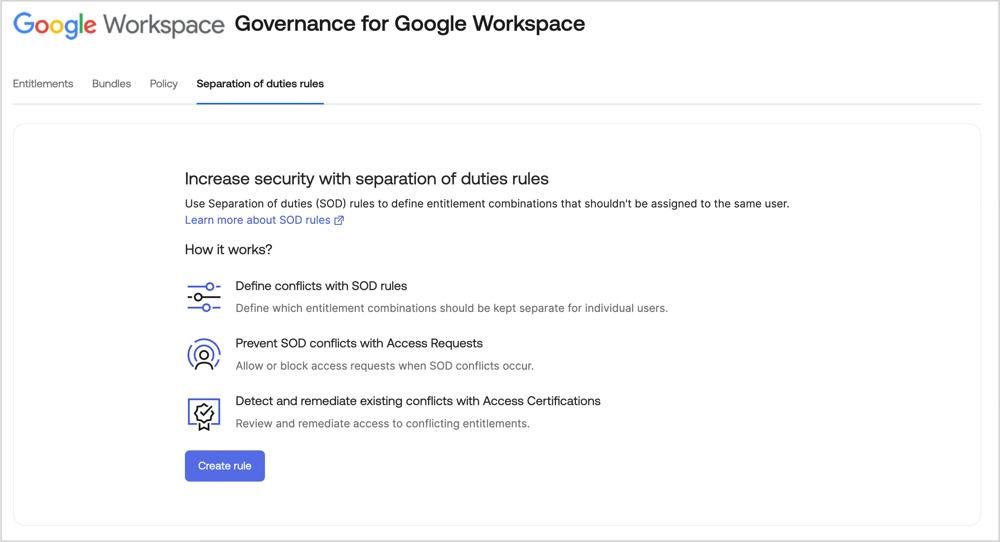
Task: Click the heading Increase security with separation of duties rules
Action: 367,179
